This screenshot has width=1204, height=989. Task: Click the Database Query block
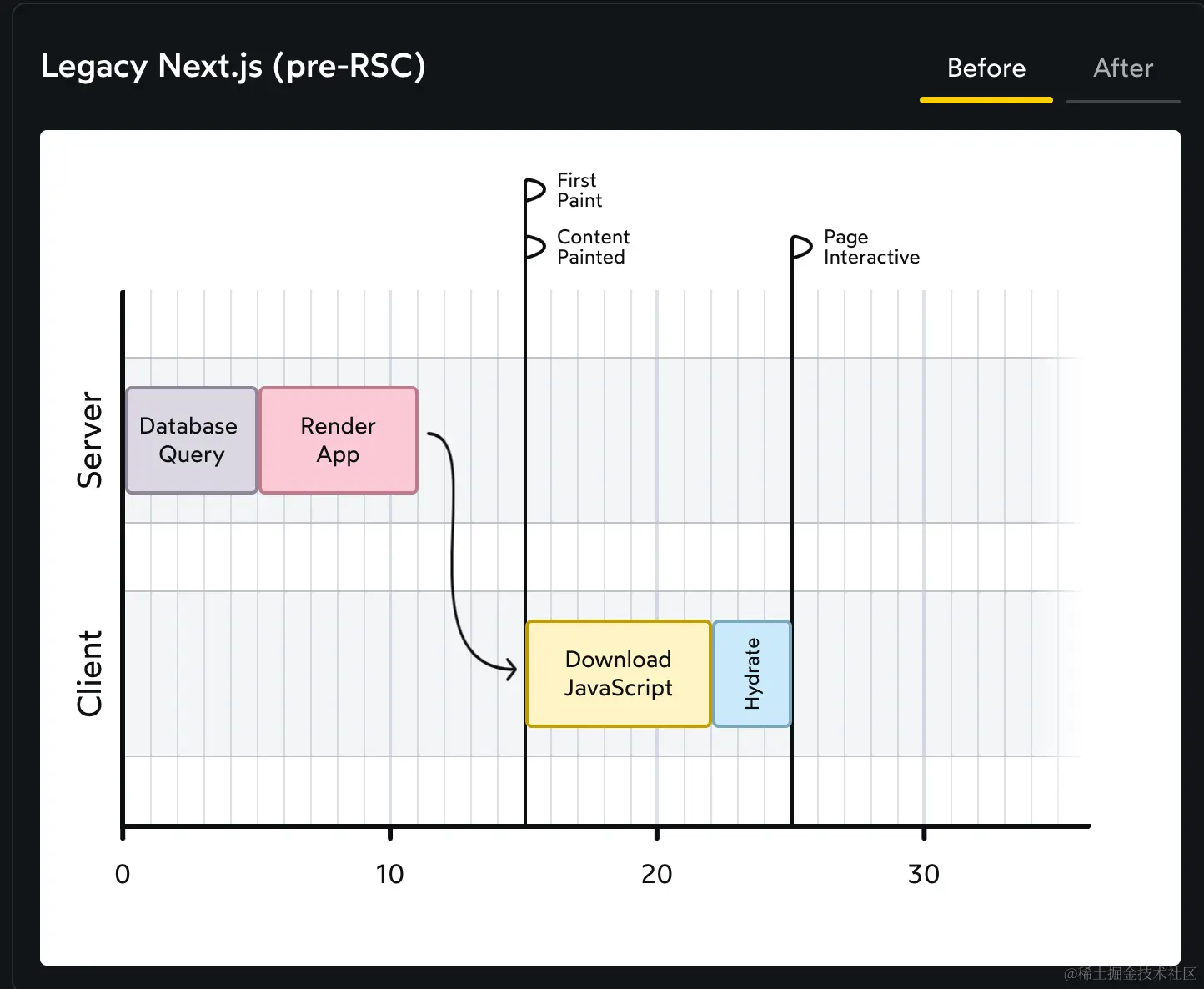(192, 440)
